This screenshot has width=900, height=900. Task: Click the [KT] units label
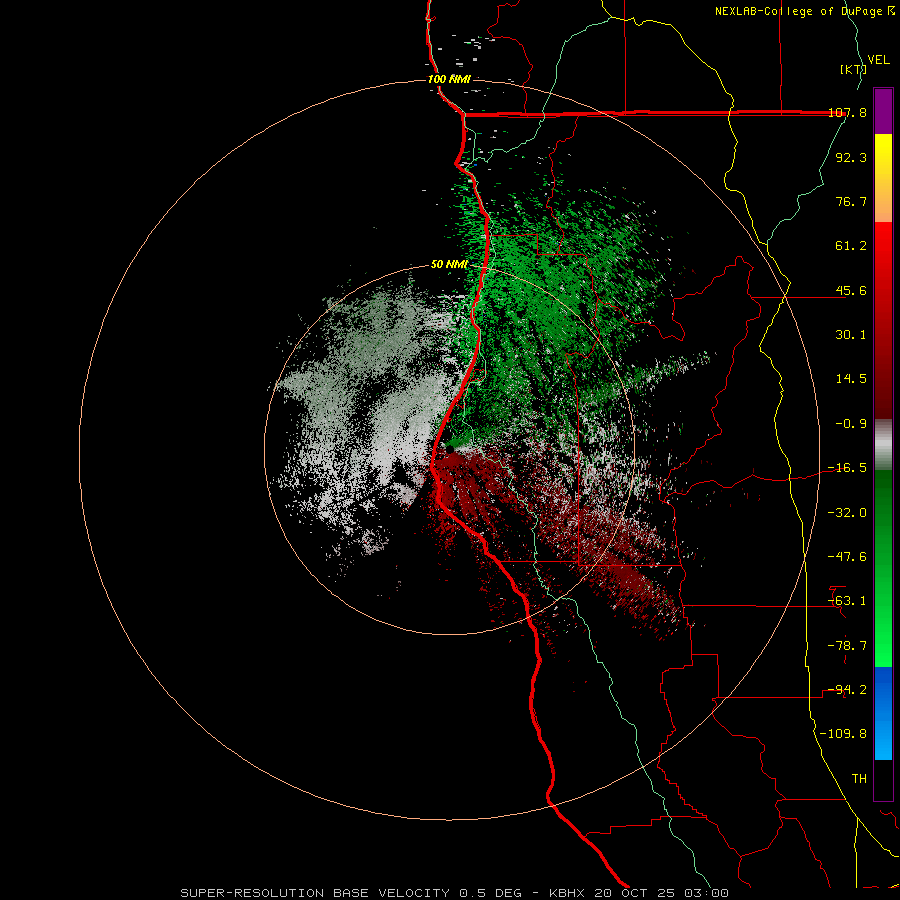click(x=852, y=69)
